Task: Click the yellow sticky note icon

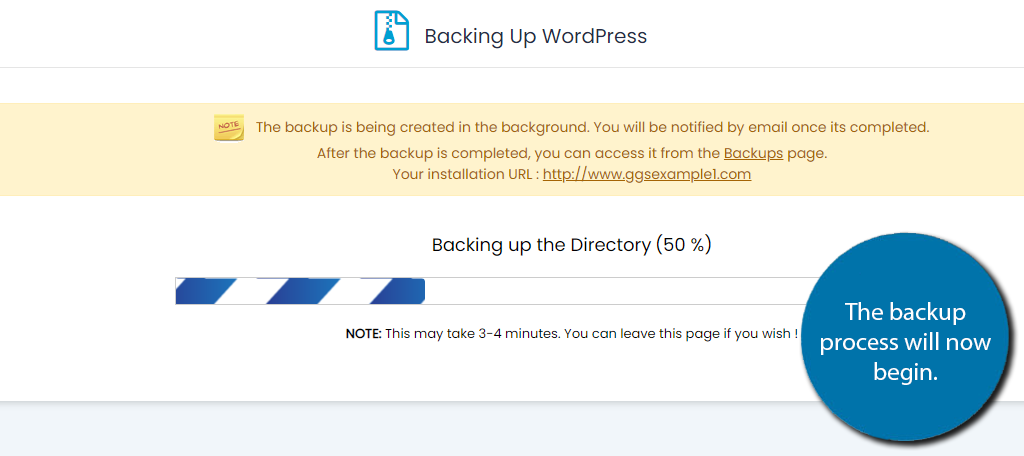Action: coord(229,127)
